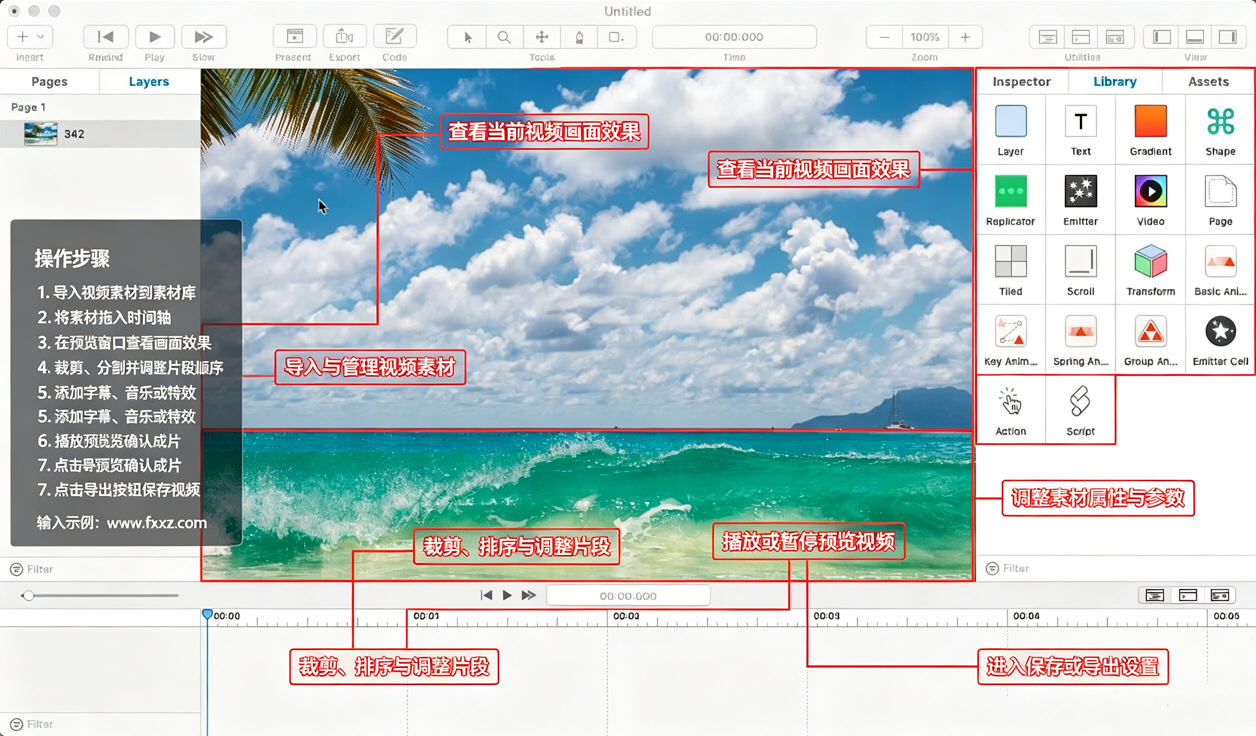The height and width of the screenshot is (736, 1256).
Task: Click the 100% zoom level button
Action: [925, 37]
